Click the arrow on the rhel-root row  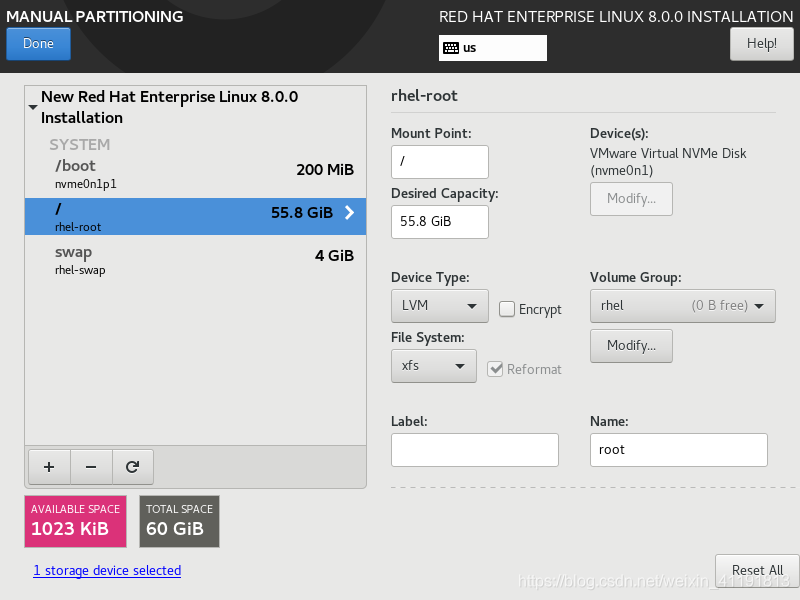point(349,213)
